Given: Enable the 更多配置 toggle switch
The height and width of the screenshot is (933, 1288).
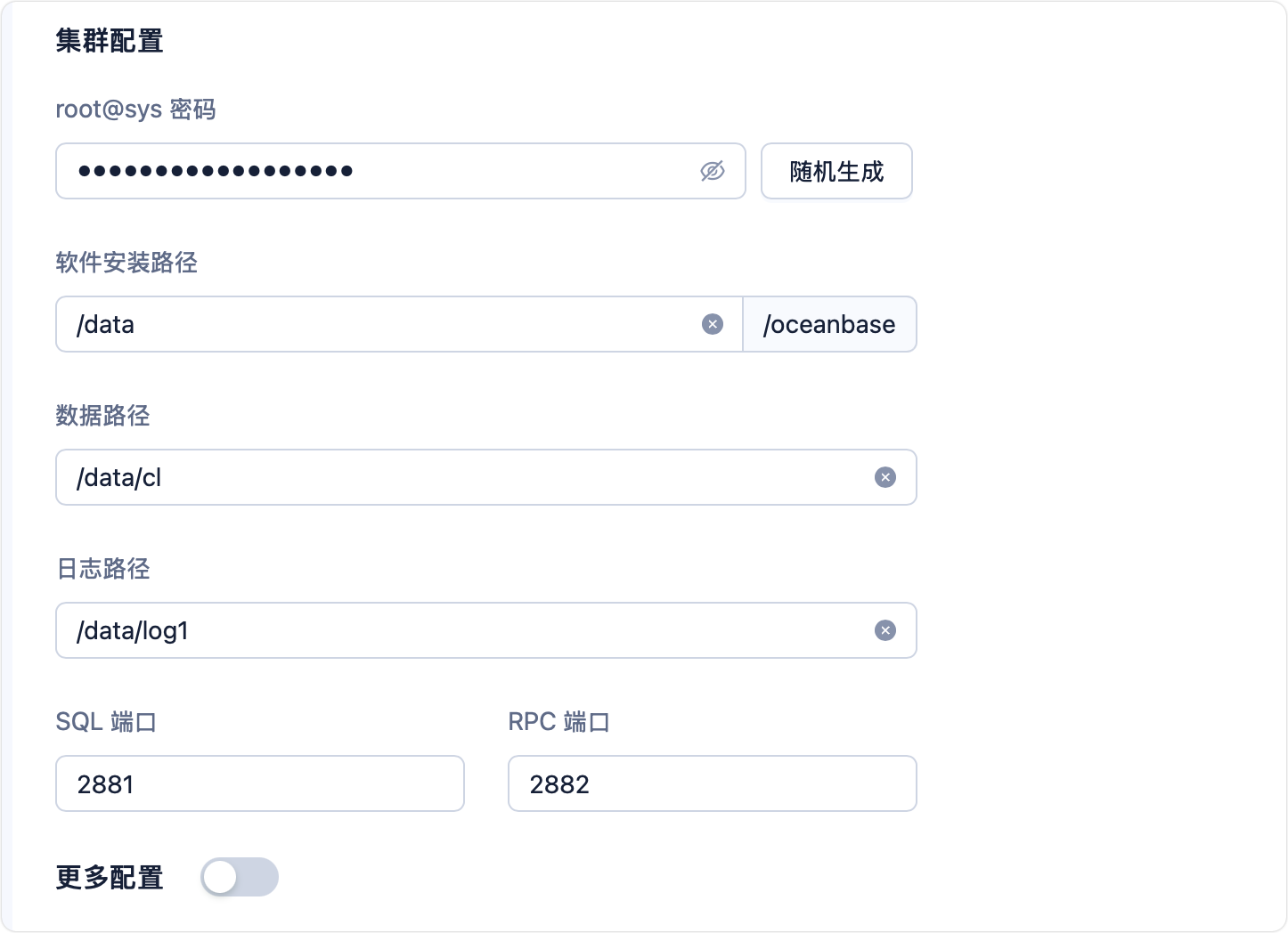Looking at the screenshot, I should (x=239, y=877).
